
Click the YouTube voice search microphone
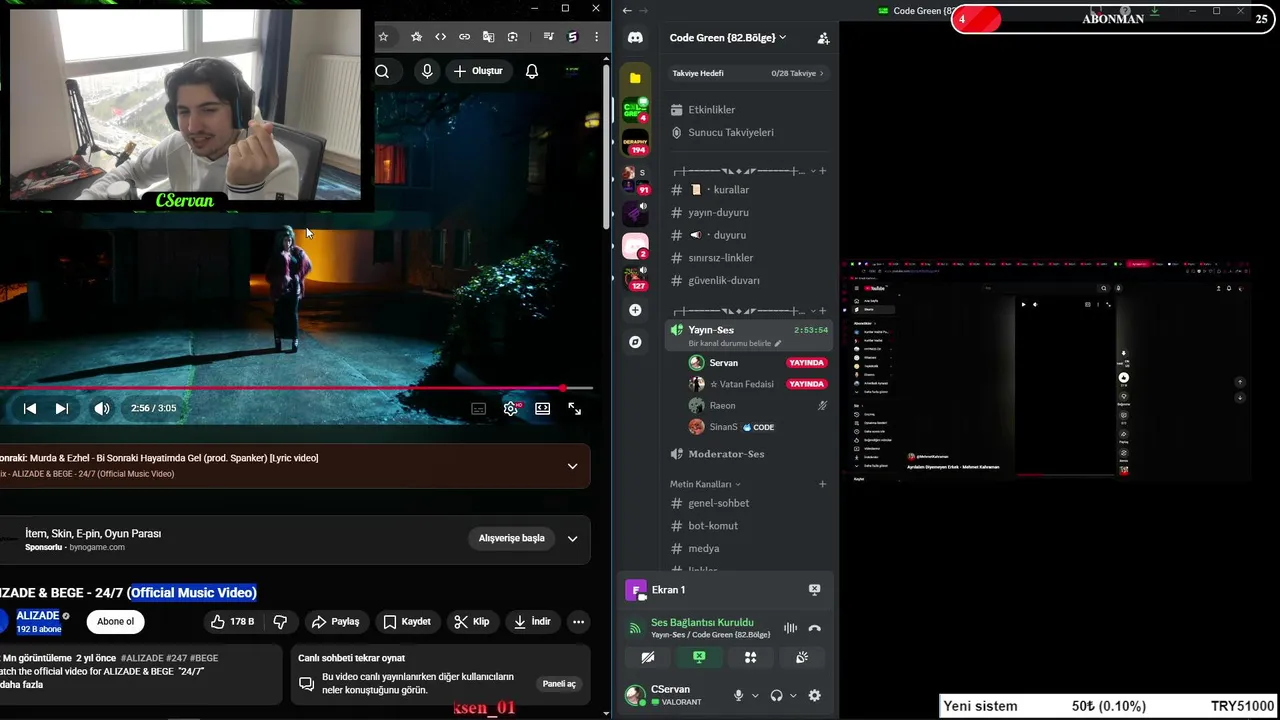pos(427,71)
